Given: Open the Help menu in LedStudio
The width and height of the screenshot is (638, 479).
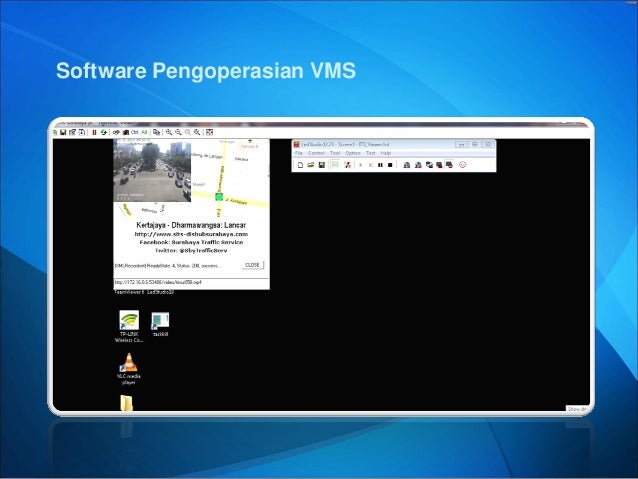Looking at the screenshot, I should tap(386, 153).
